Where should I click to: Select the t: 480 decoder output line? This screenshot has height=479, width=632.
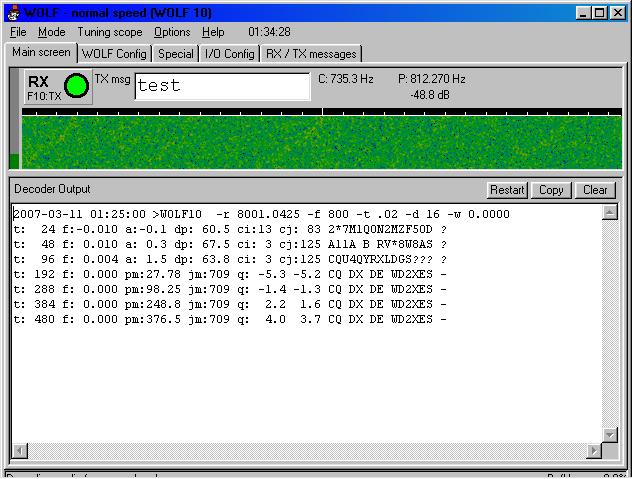230,319
